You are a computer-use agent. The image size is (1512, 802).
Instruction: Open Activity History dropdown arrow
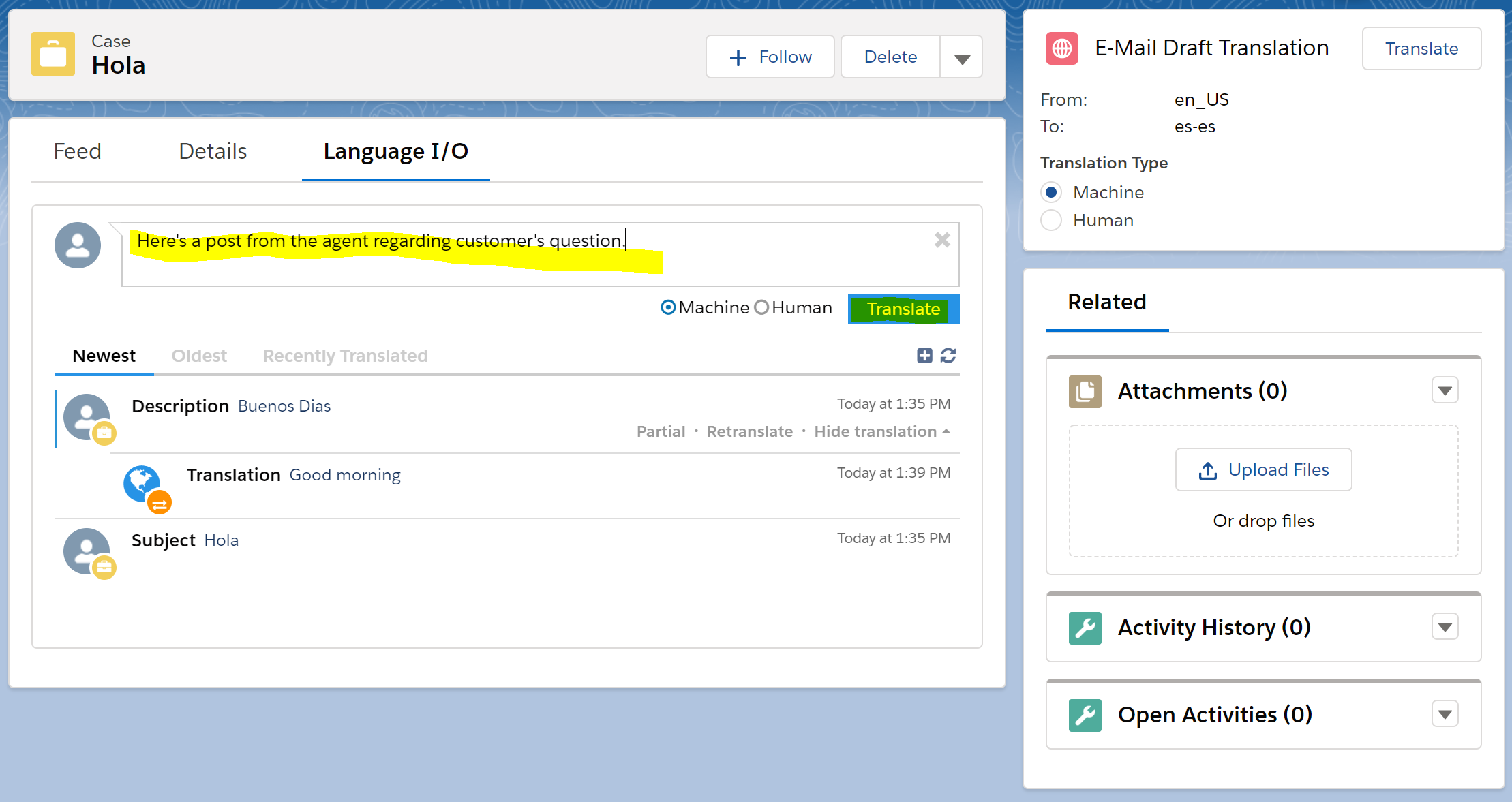click(1445, 628)
